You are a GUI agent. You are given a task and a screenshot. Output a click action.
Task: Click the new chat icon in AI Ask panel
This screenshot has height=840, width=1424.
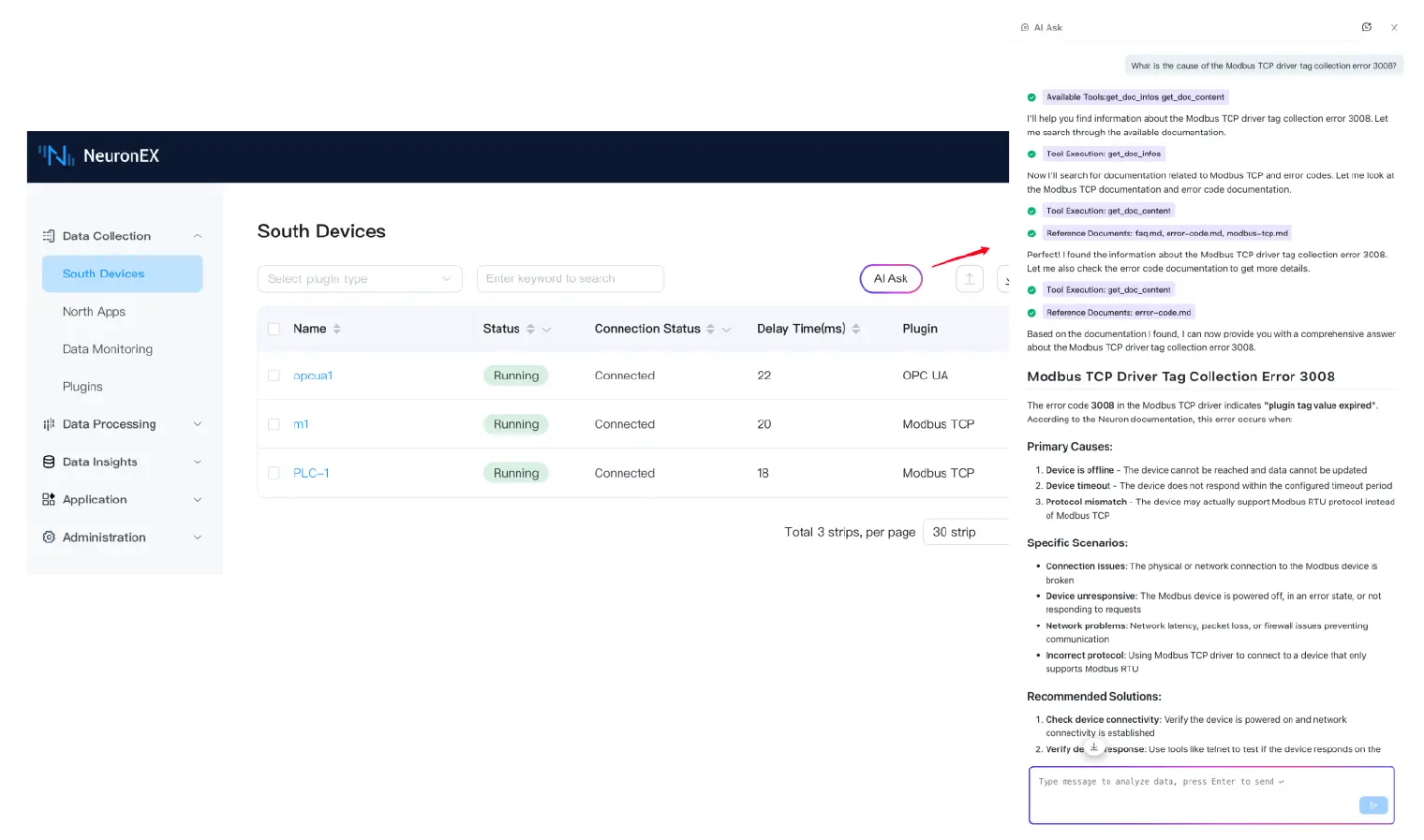(x=1366, y=27)
